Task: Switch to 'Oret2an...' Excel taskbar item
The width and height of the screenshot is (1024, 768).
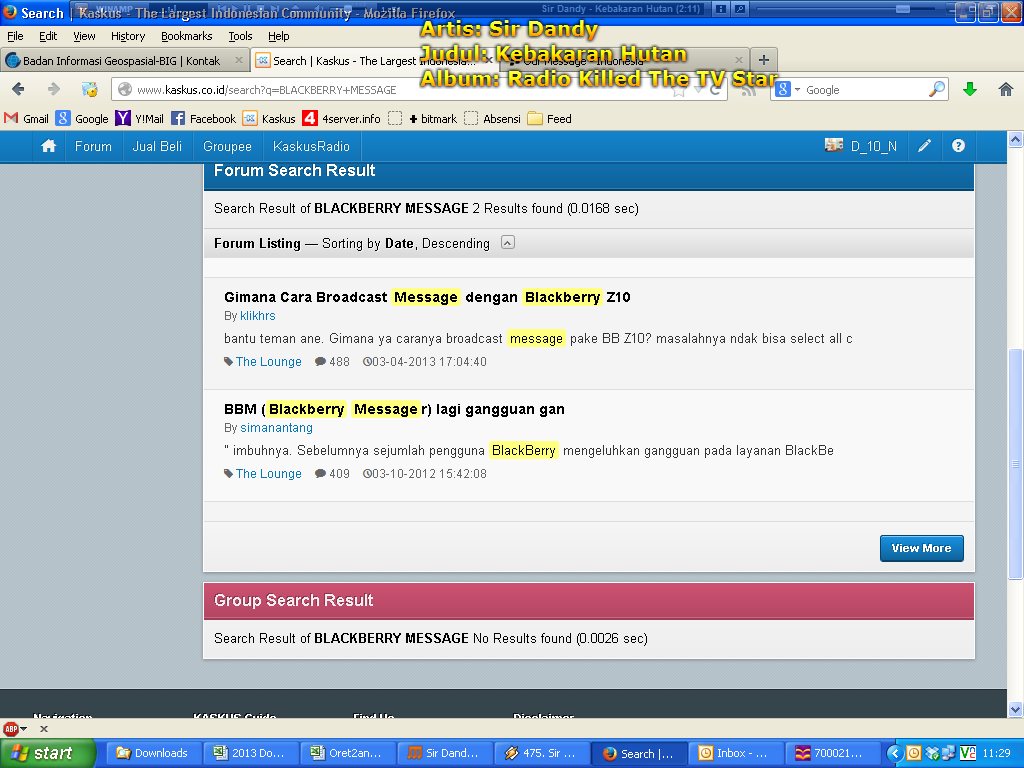Action: click(347, 753)
